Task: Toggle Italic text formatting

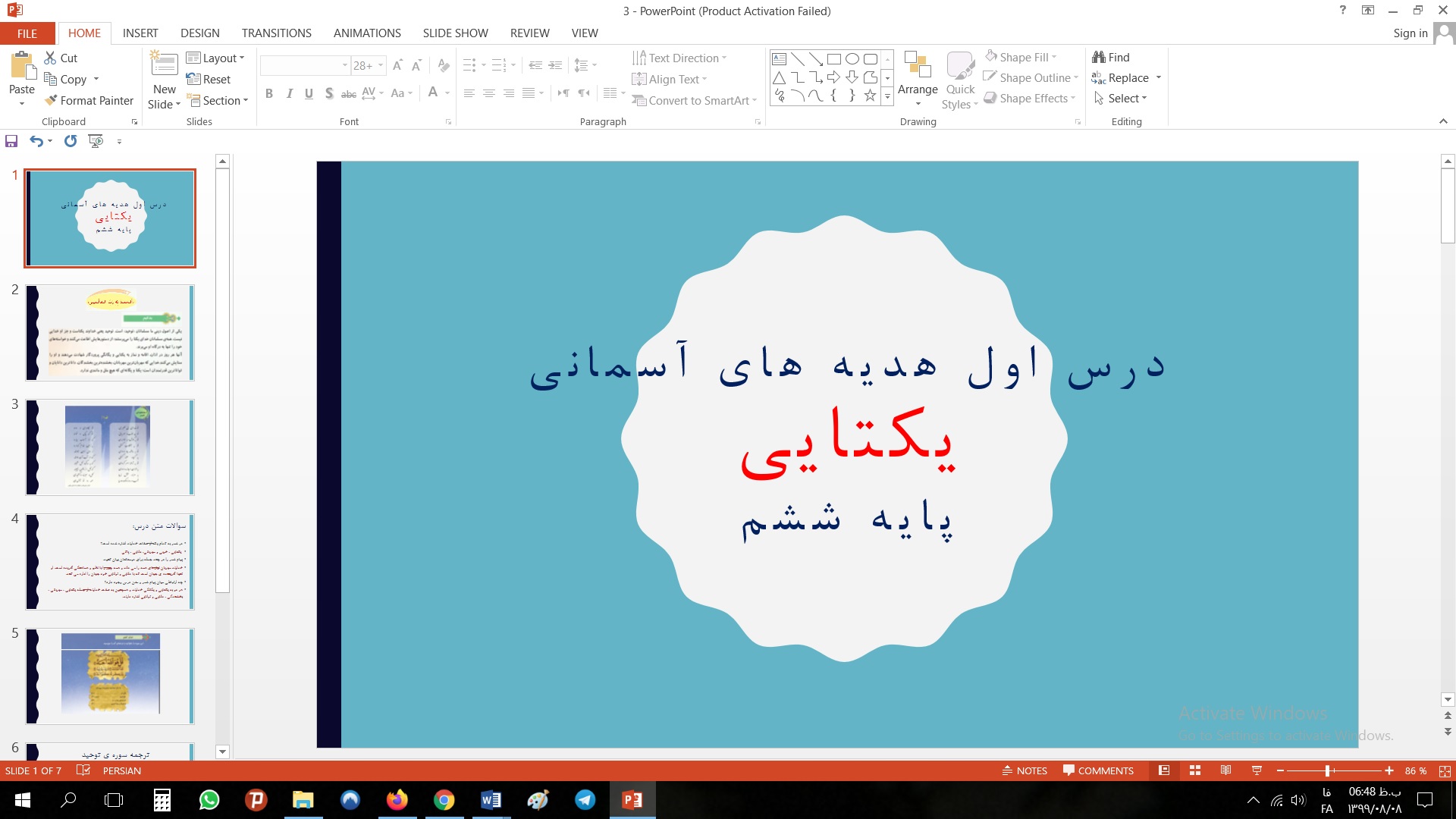Action: [x=289, y=93]
